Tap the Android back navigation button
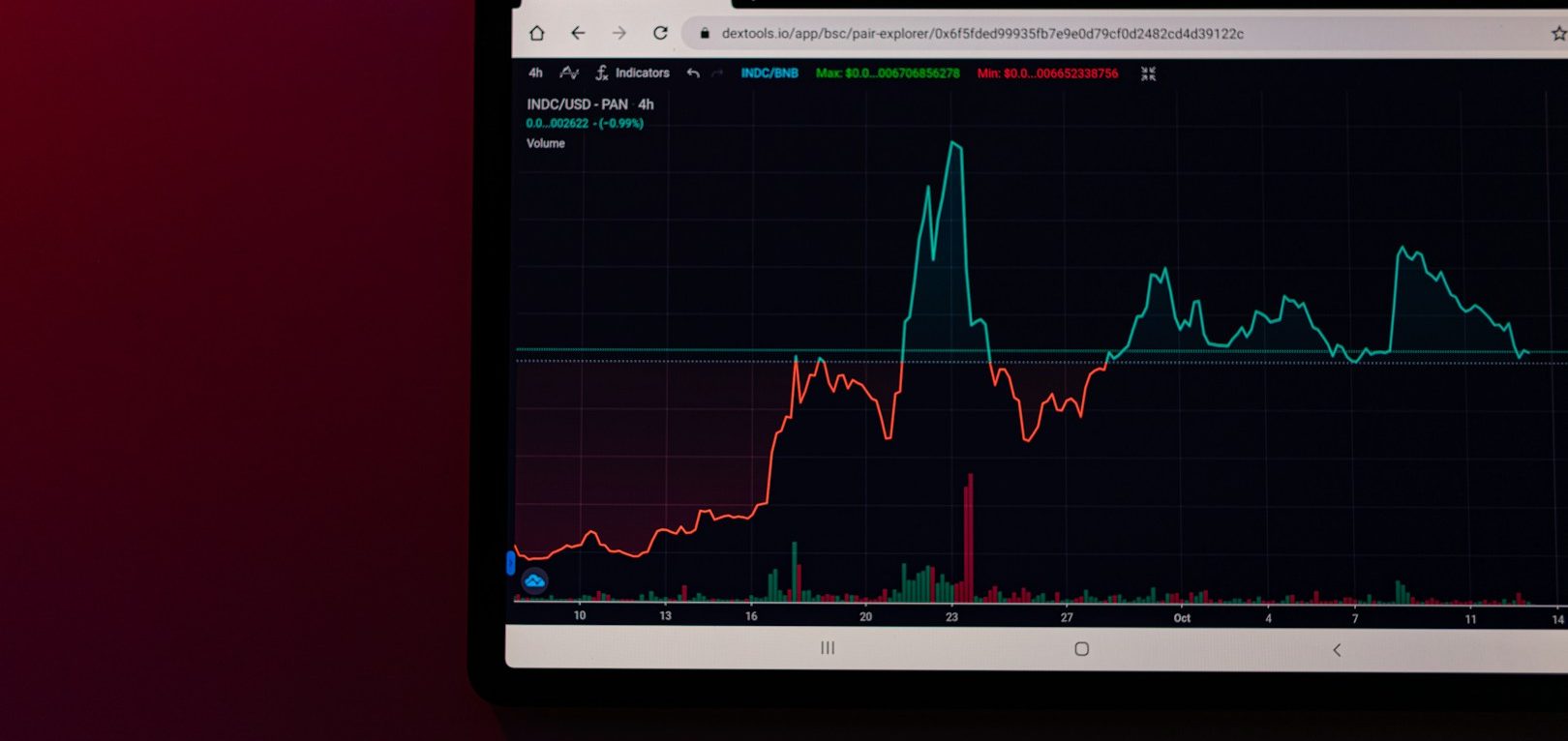1568x741 pixels. [x=1337, y=650]
